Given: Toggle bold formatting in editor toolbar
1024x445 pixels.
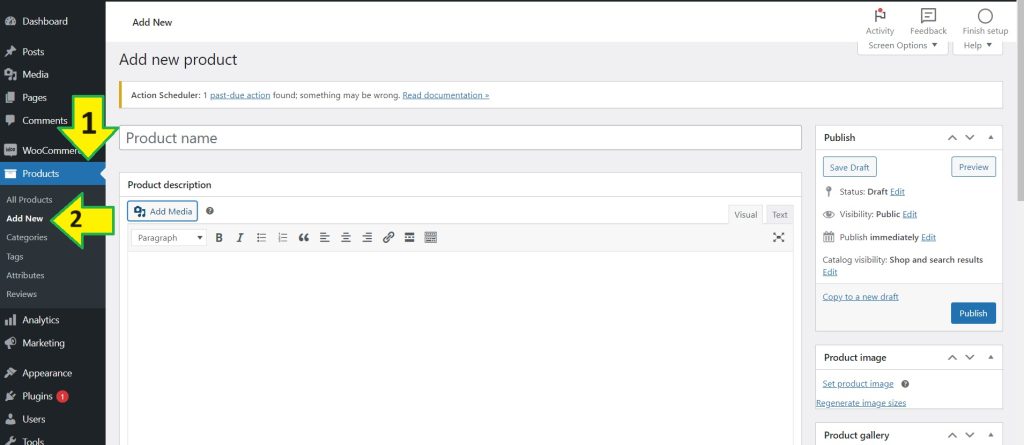Looking at the screenshot, I should pyautogui.click(x=219, y=238).
